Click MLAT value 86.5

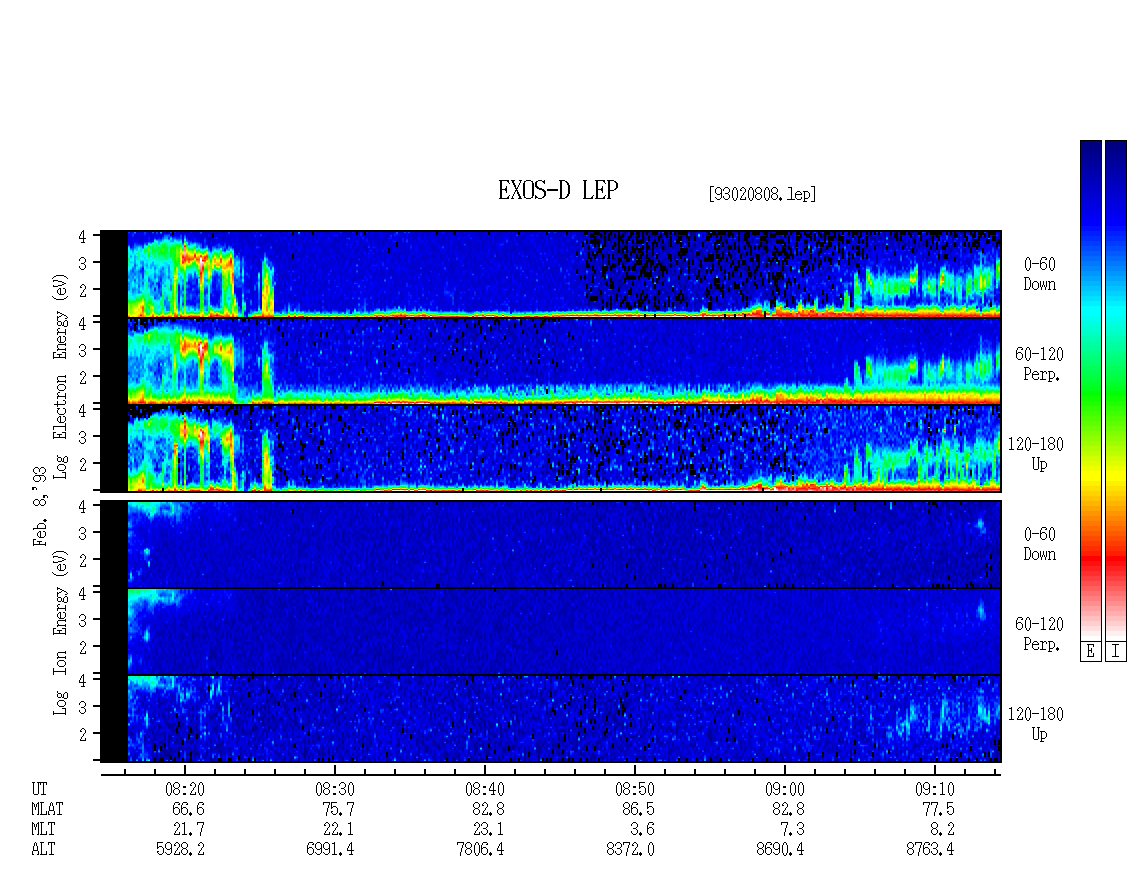[638, 809]
